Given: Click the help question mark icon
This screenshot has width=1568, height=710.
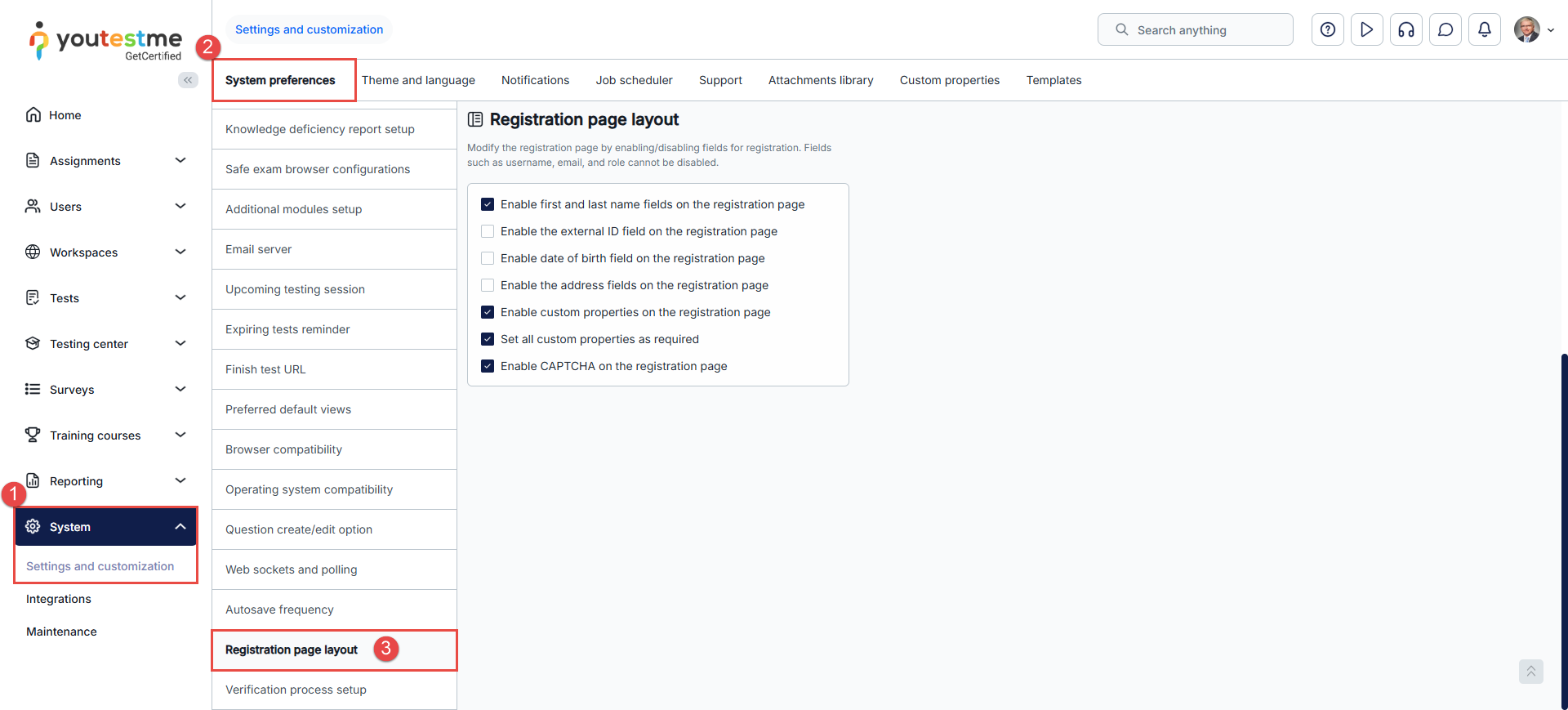Looking at the screenshot, I should (x=1328, y=30).
